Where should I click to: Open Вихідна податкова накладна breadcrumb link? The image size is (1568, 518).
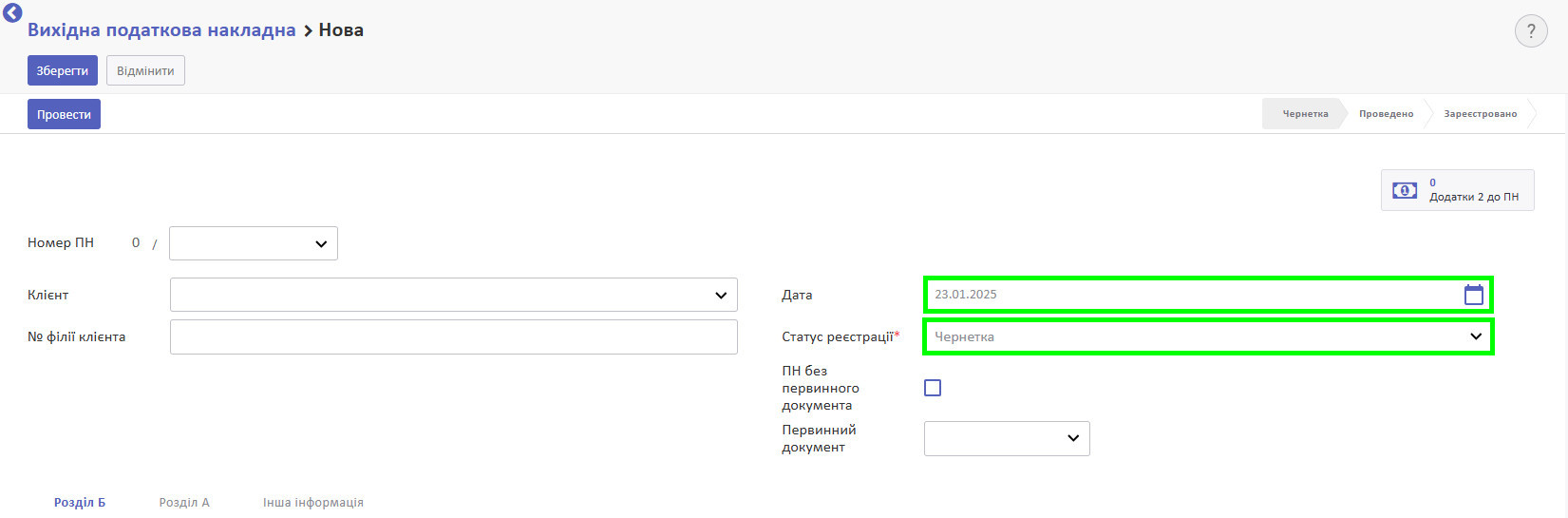(161, 30)
